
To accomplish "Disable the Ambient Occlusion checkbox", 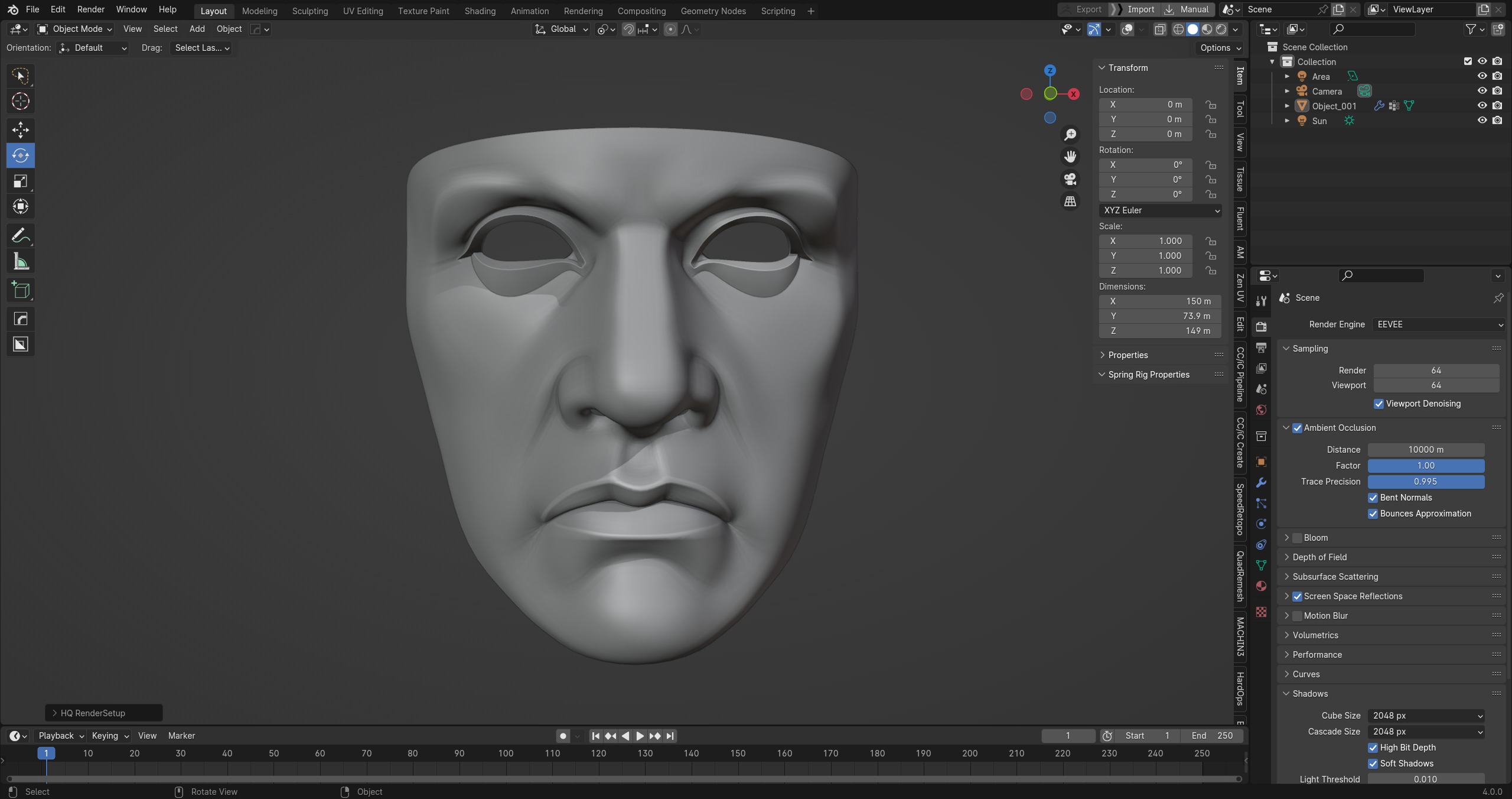I will [1297, 428].
